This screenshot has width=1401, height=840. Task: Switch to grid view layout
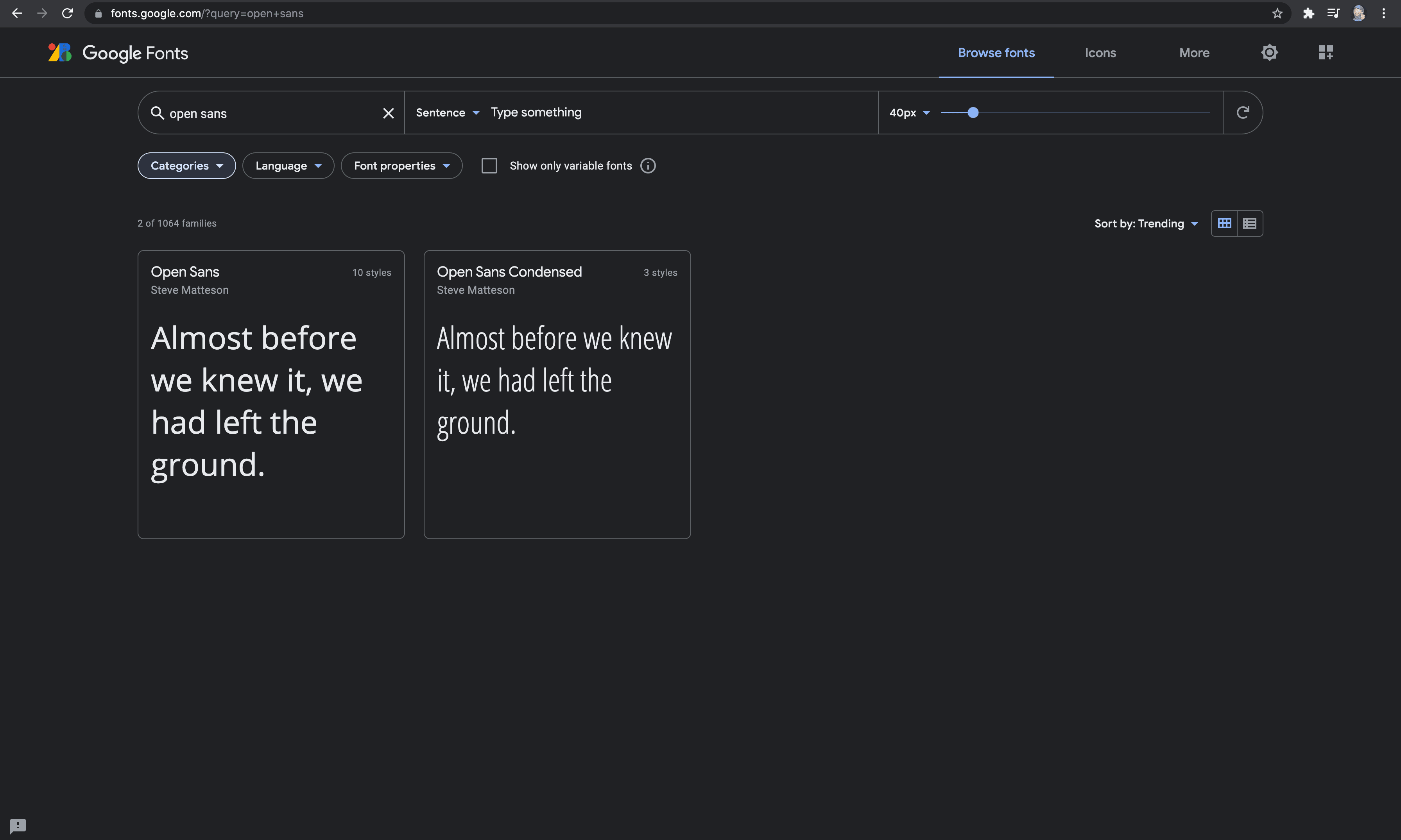pos(1224,223)
